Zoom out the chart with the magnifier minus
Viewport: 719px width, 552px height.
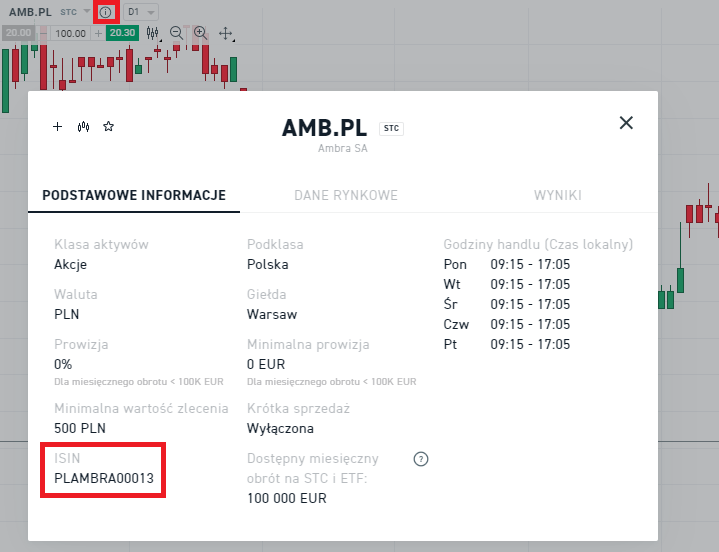[177, 33]
